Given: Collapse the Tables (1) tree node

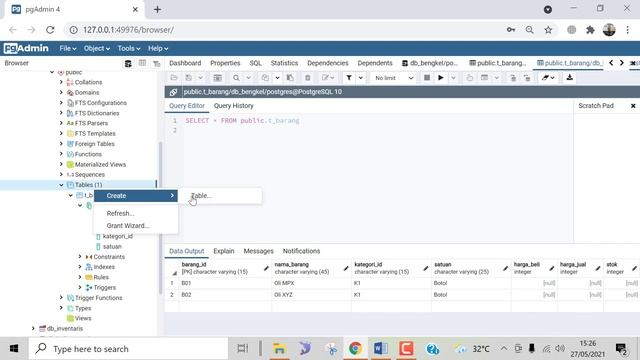Looking at the screenshot, I should pos(61,185).
